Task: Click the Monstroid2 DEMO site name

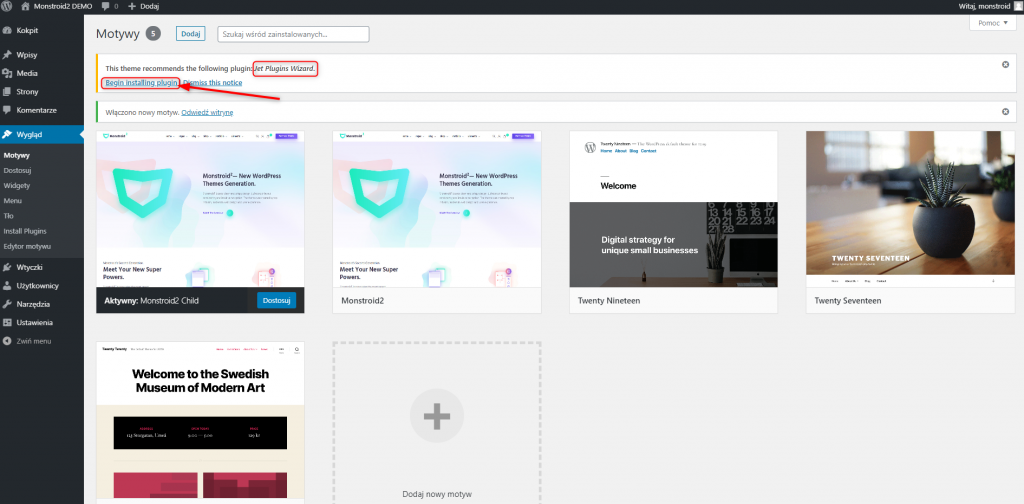Action: (63, 6)
